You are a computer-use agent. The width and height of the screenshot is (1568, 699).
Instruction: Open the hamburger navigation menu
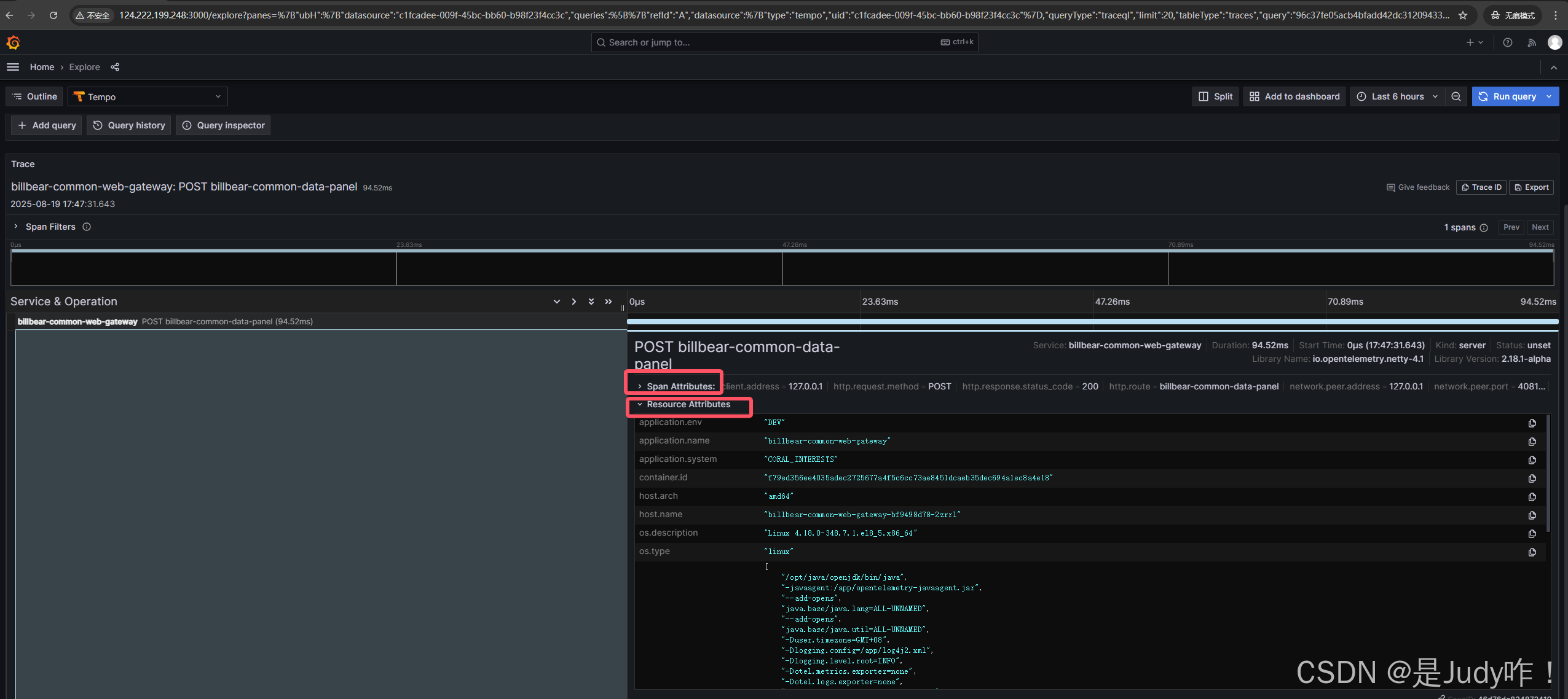pos(13,67)
